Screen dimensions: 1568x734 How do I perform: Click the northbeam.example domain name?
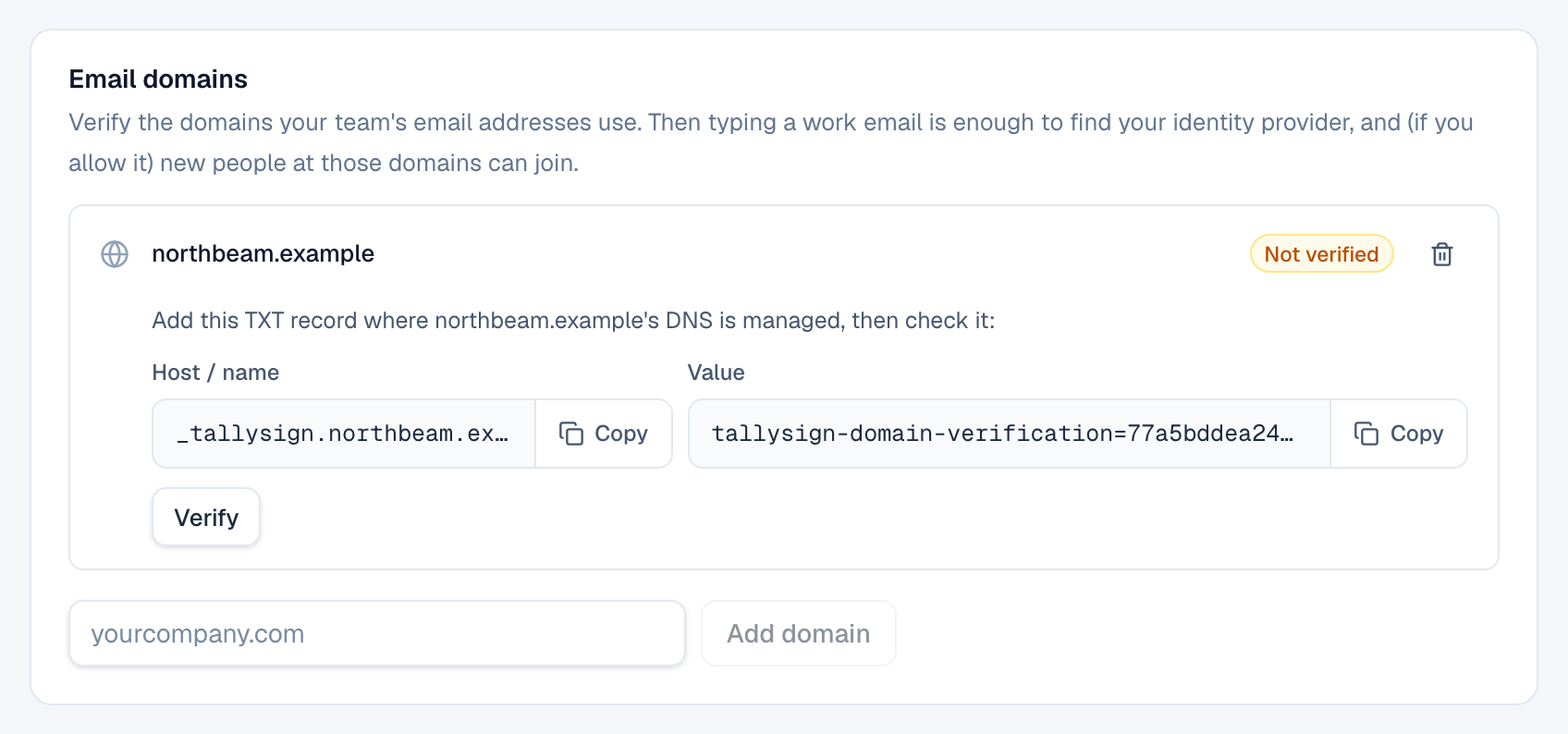263,254
